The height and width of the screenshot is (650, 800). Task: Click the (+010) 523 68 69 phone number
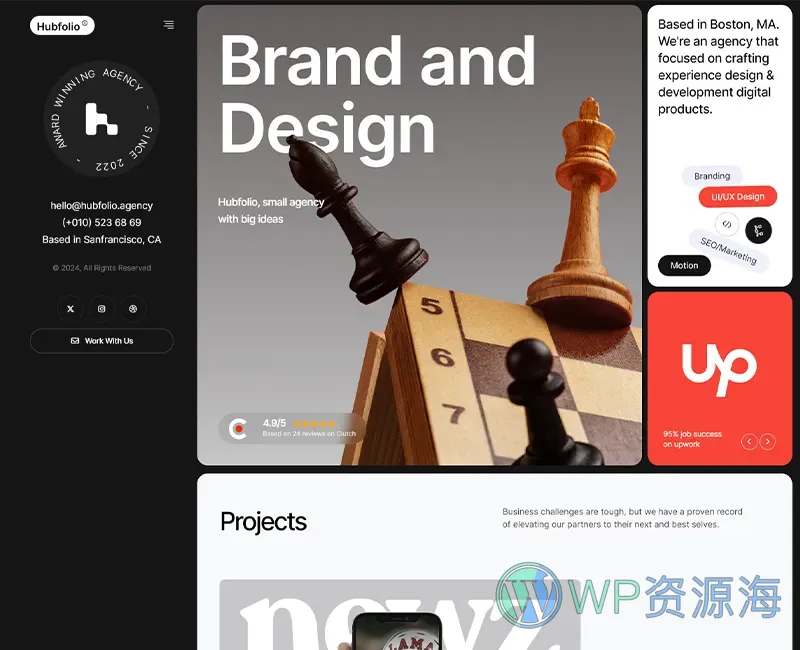[x=101, y=222]
